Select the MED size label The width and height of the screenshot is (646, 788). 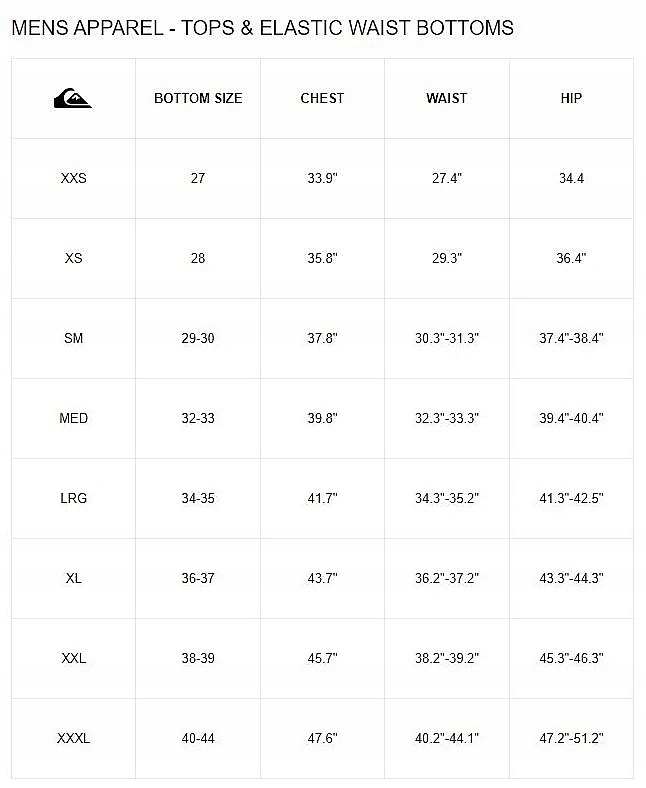[73, 418]
